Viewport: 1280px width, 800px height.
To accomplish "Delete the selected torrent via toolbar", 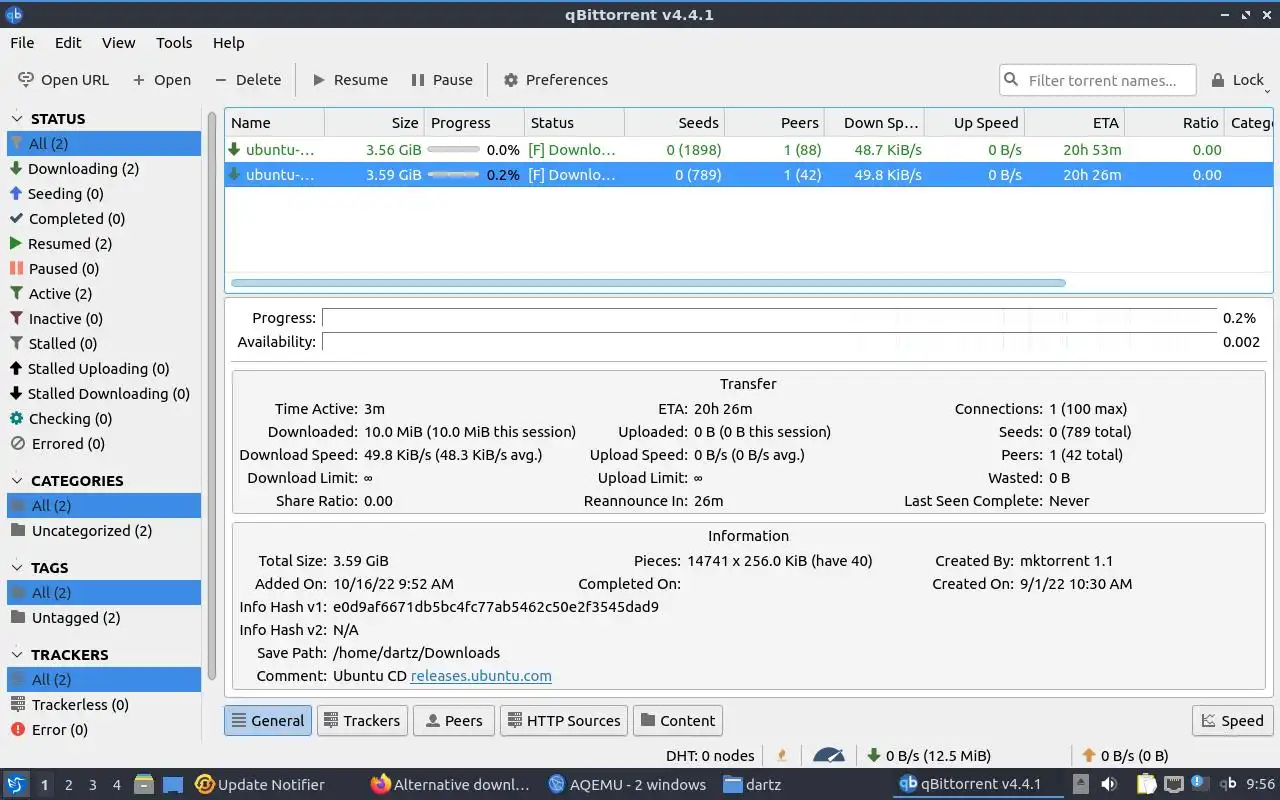I will pyautogui.click(x=247, y=80).
